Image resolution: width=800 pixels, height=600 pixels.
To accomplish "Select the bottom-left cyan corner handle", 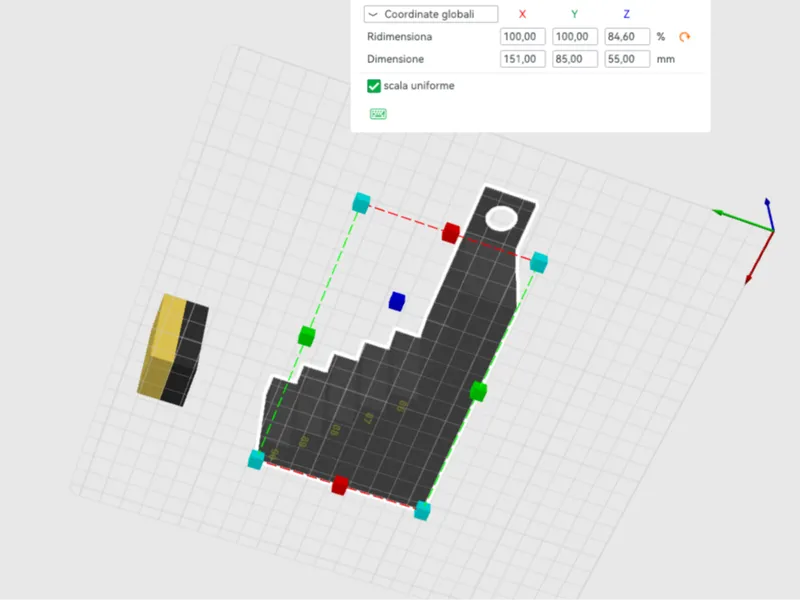I will tap(256, 459).
